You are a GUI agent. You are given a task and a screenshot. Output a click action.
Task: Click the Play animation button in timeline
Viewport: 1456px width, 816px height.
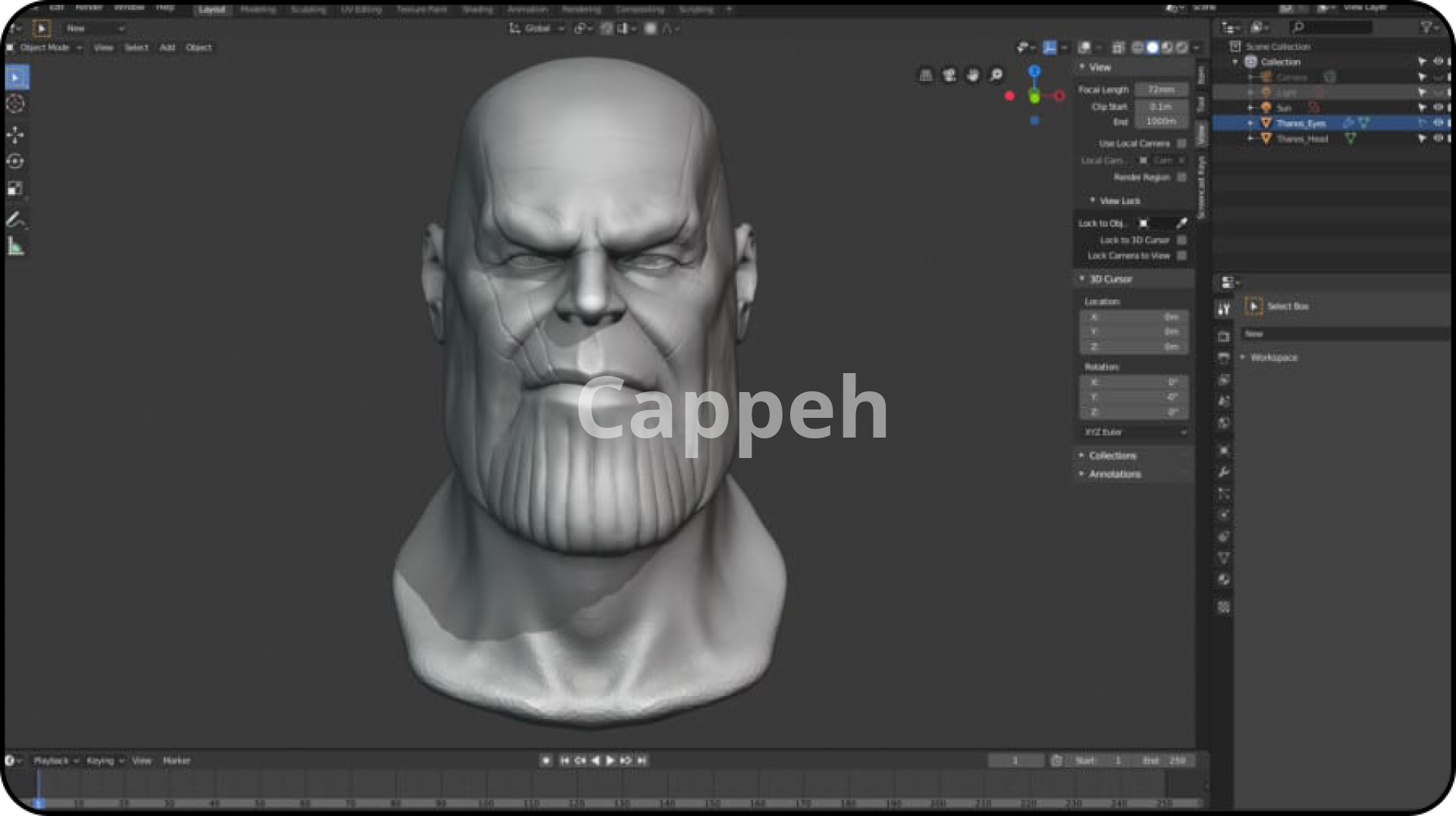click(x=610, y=760)
